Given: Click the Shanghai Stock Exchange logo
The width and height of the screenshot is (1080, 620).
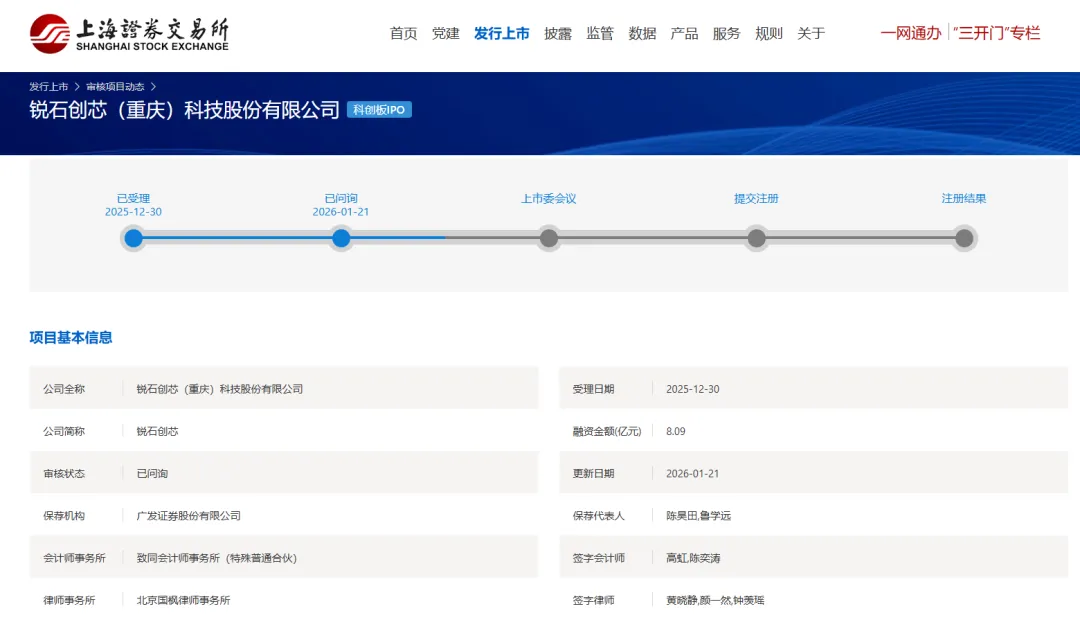Looking at the screenshot, I should (x=129, y=34).
